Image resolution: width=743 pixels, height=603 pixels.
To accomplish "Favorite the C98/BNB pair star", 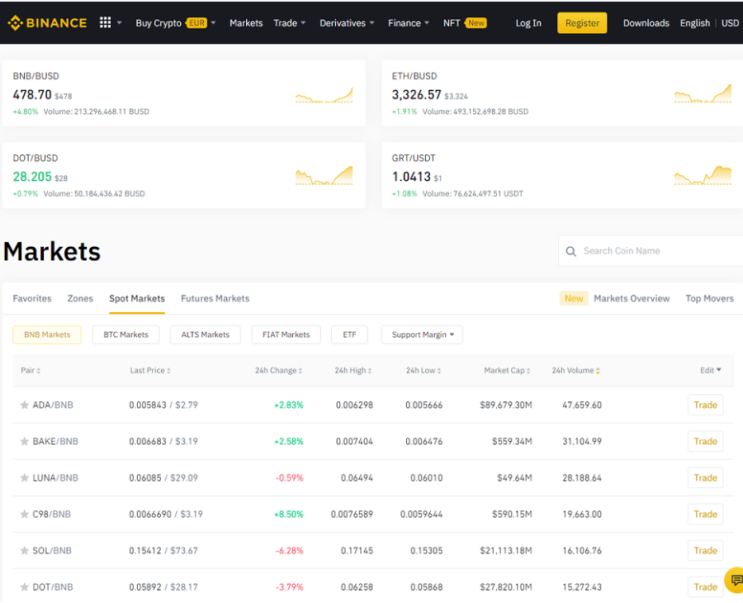I will [24, 514].
